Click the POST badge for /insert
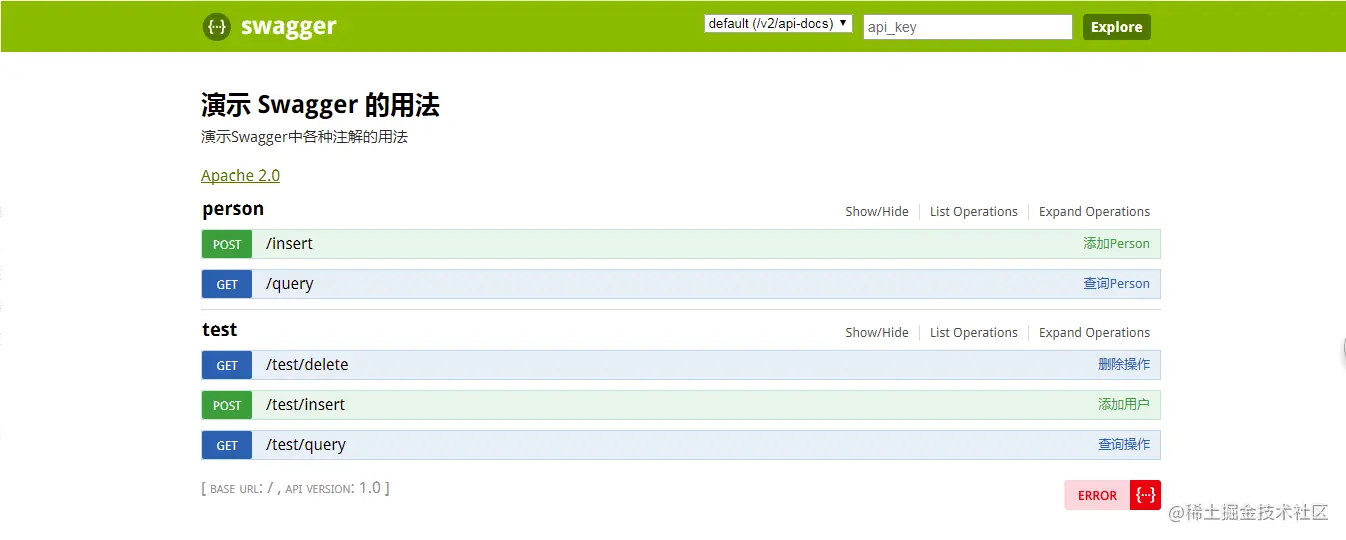This screenshot has width=1346, height=540. [x=227, y=244]
